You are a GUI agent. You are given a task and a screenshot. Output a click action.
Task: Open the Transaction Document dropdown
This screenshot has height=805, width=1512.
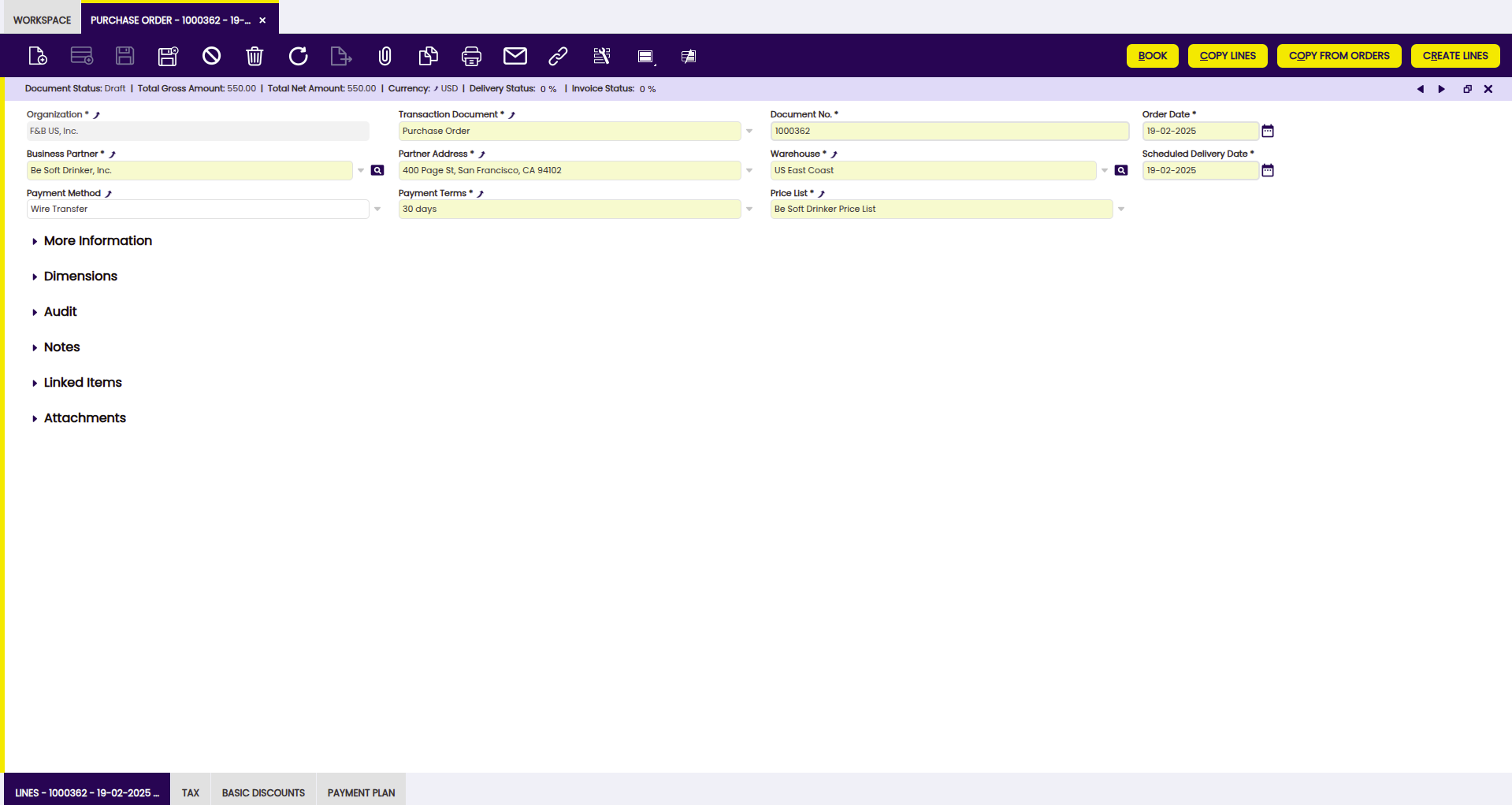click(x=749, y=132)
